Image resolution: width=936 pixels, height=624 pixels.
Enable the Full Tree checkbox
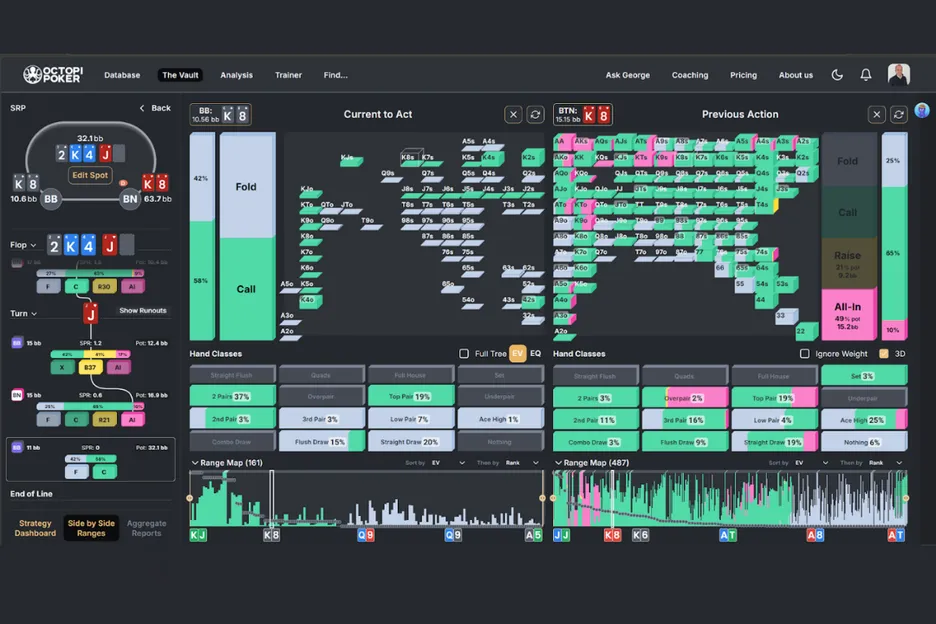(x=464, y=354)
